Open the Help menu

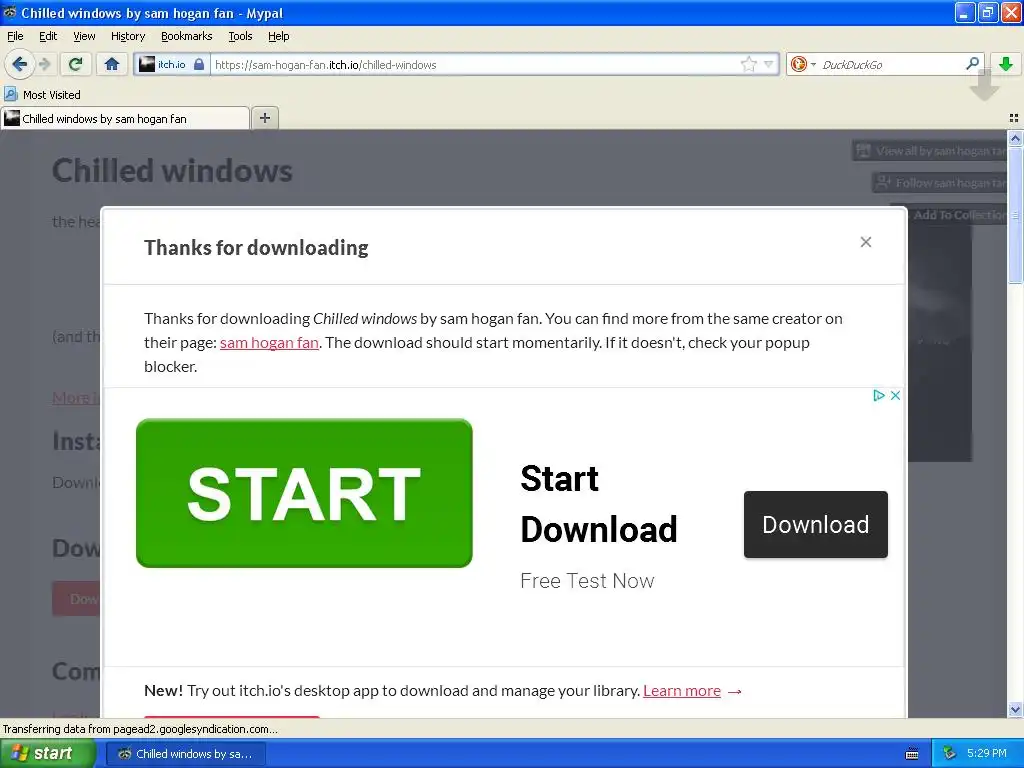(278, 36)
